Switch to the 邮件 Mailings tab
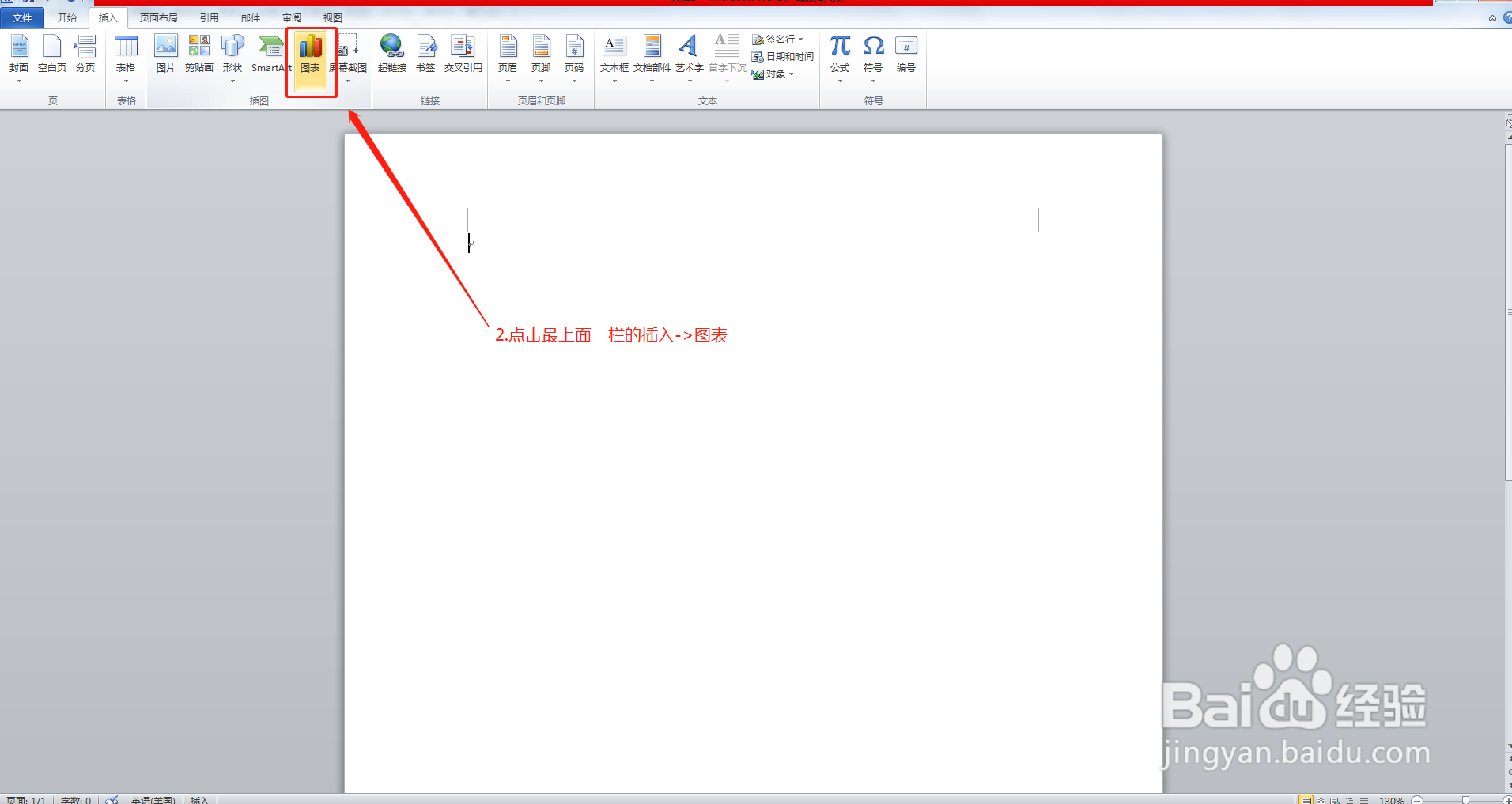Screen dimensions: 1512x804 251,17
